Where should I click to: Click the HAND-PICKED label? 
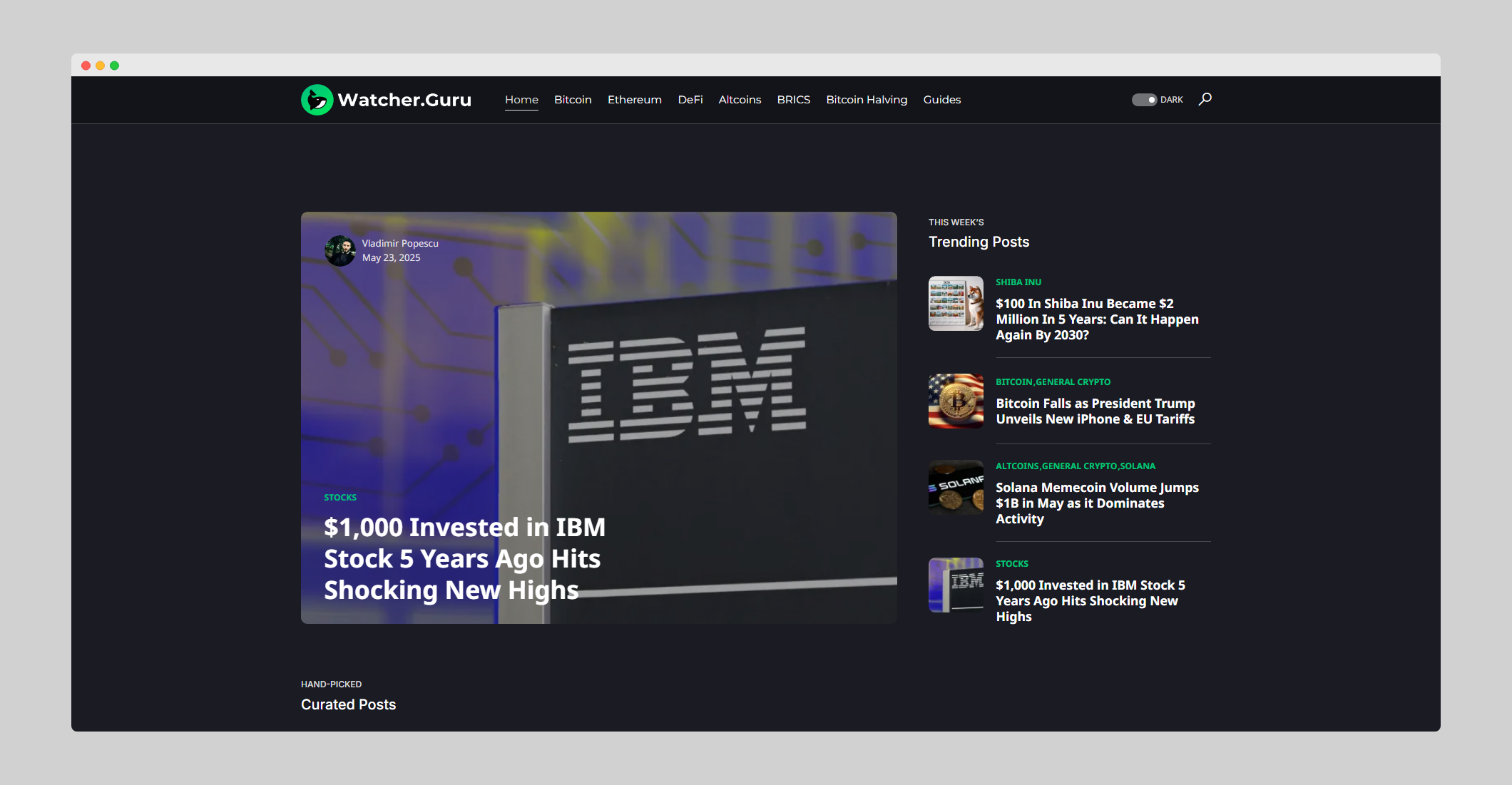coord(331,684)
